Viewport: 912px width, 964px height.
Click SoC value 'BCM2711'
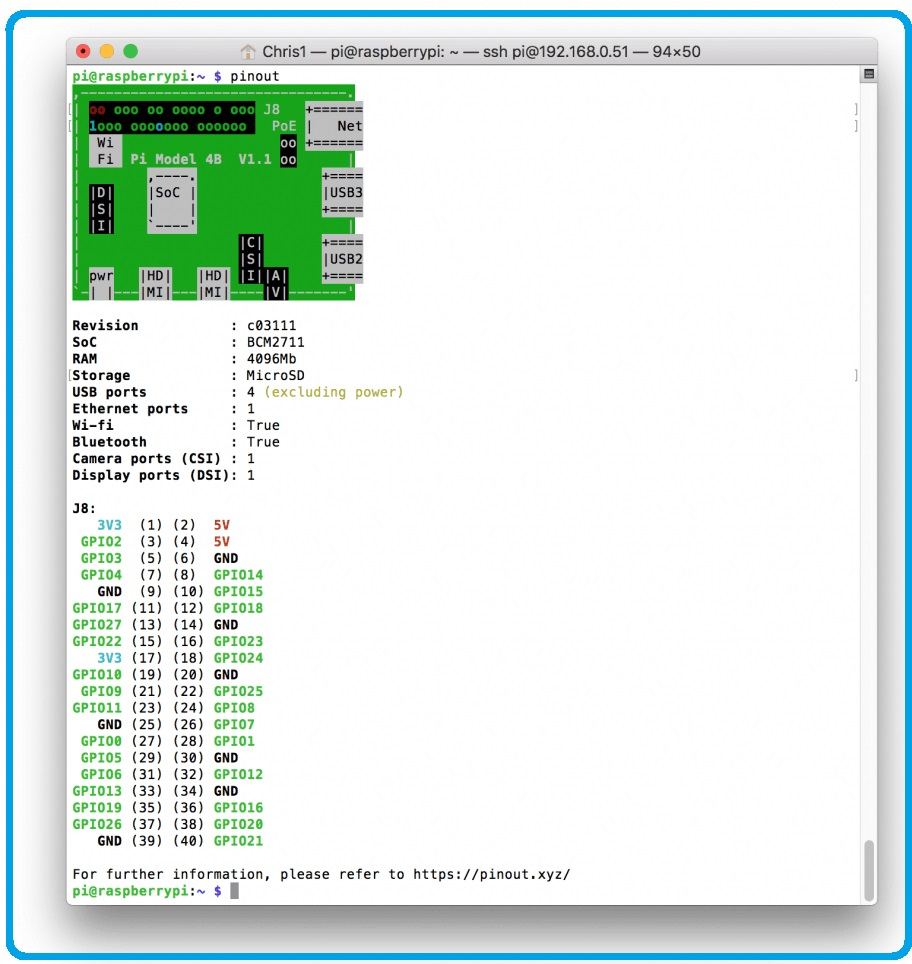[276, 342]
